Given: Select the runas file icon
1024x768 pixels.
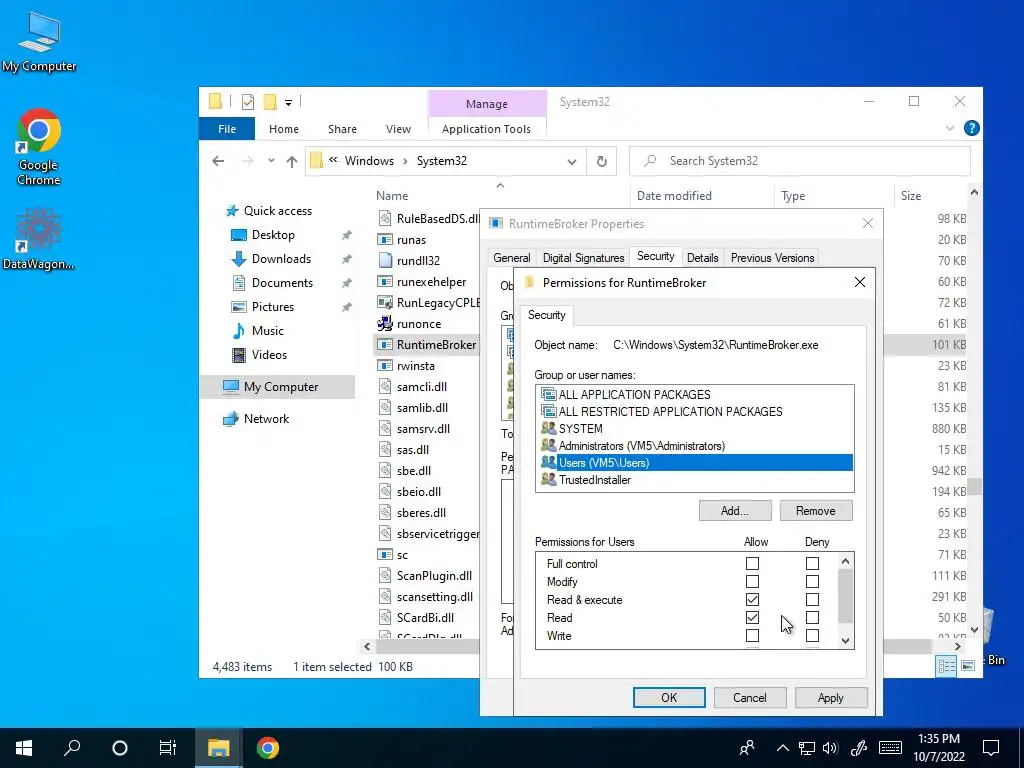Looking at the screenshot, I should (385, 240).
